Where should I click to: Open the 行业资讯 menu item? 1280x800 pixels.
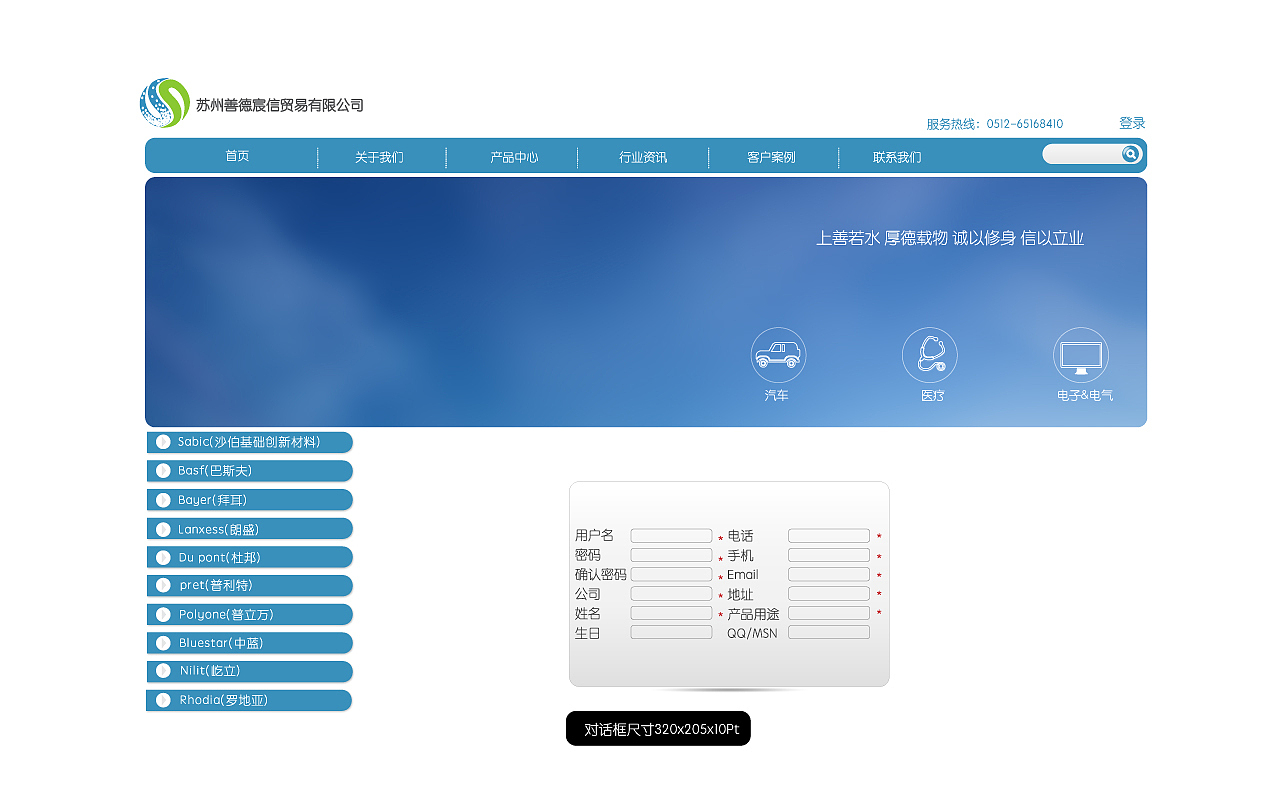pos(643,157)
